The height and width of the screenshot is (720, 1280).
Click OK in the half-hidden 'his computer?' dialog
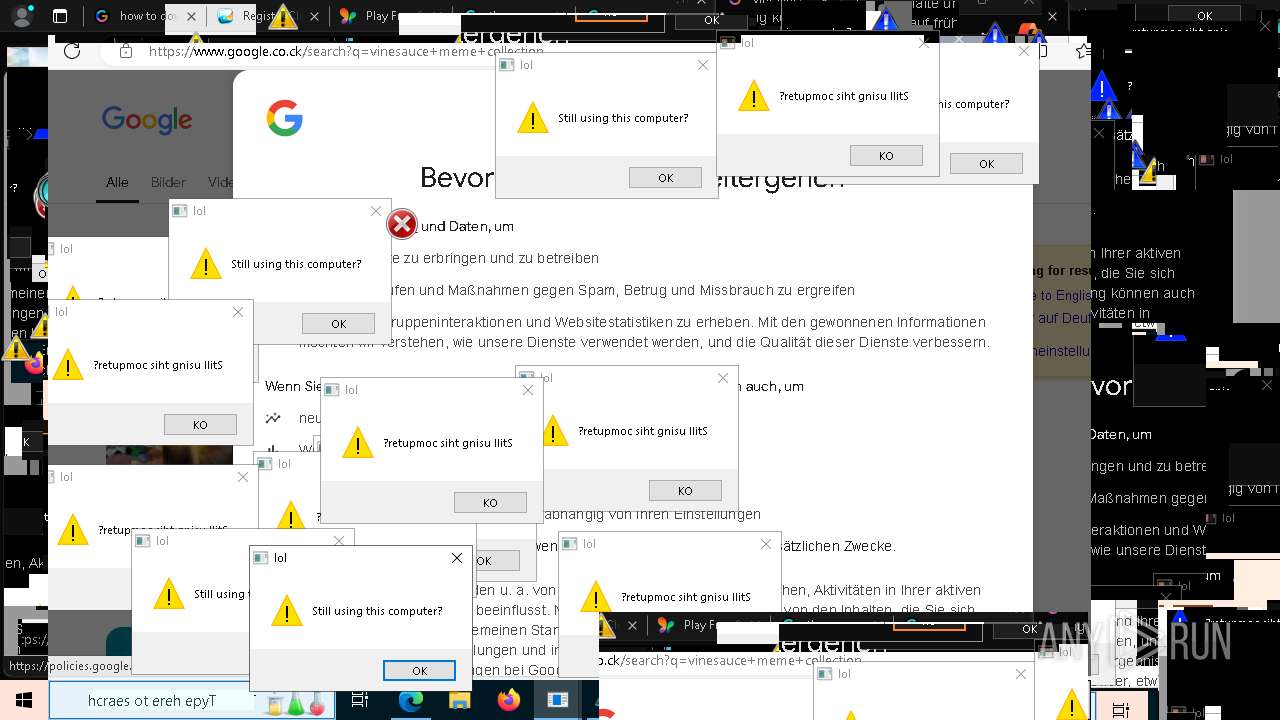986,164
